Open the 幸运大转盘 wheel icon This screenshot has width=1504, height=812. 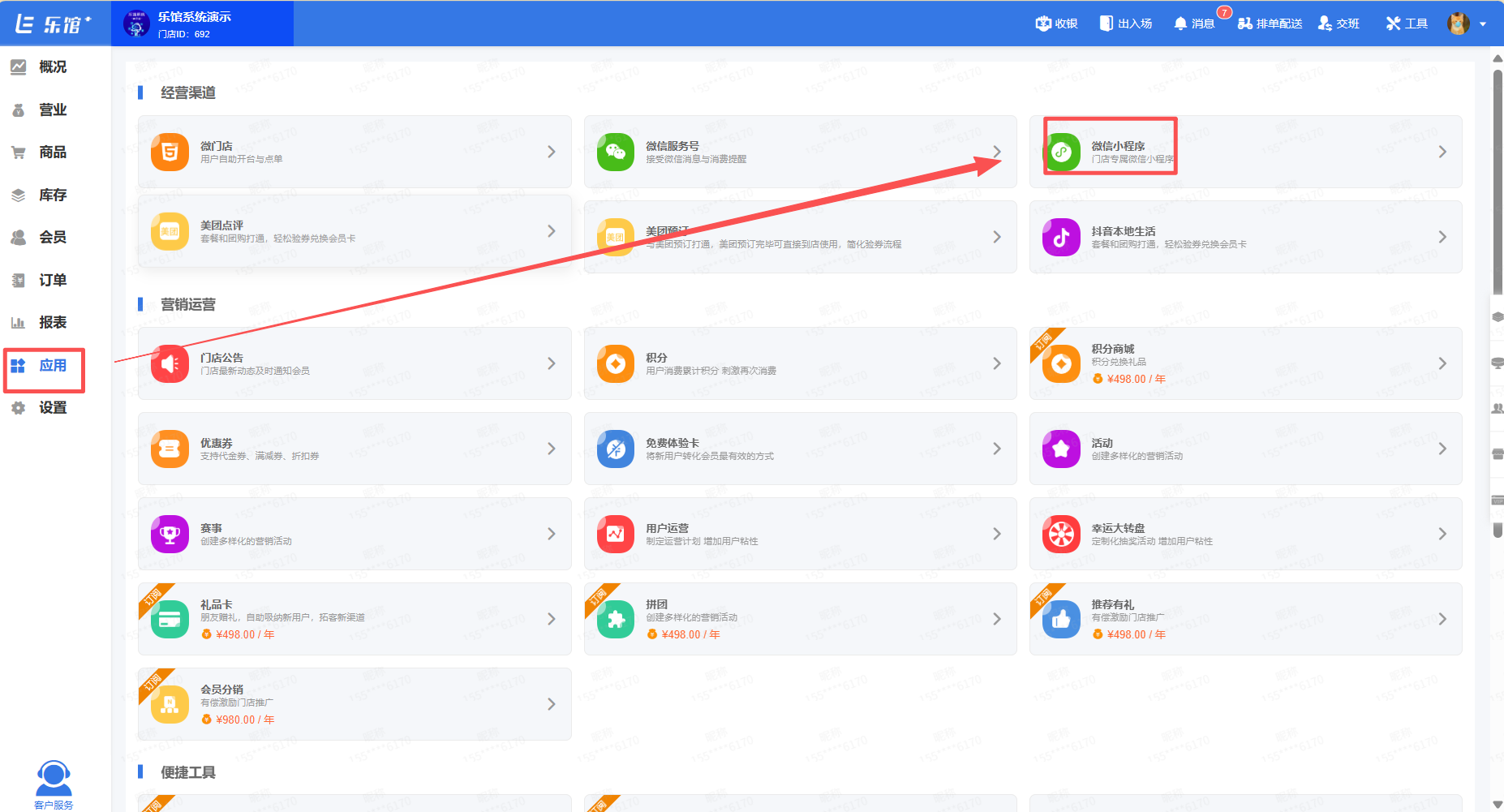(x=1061, y=534)
